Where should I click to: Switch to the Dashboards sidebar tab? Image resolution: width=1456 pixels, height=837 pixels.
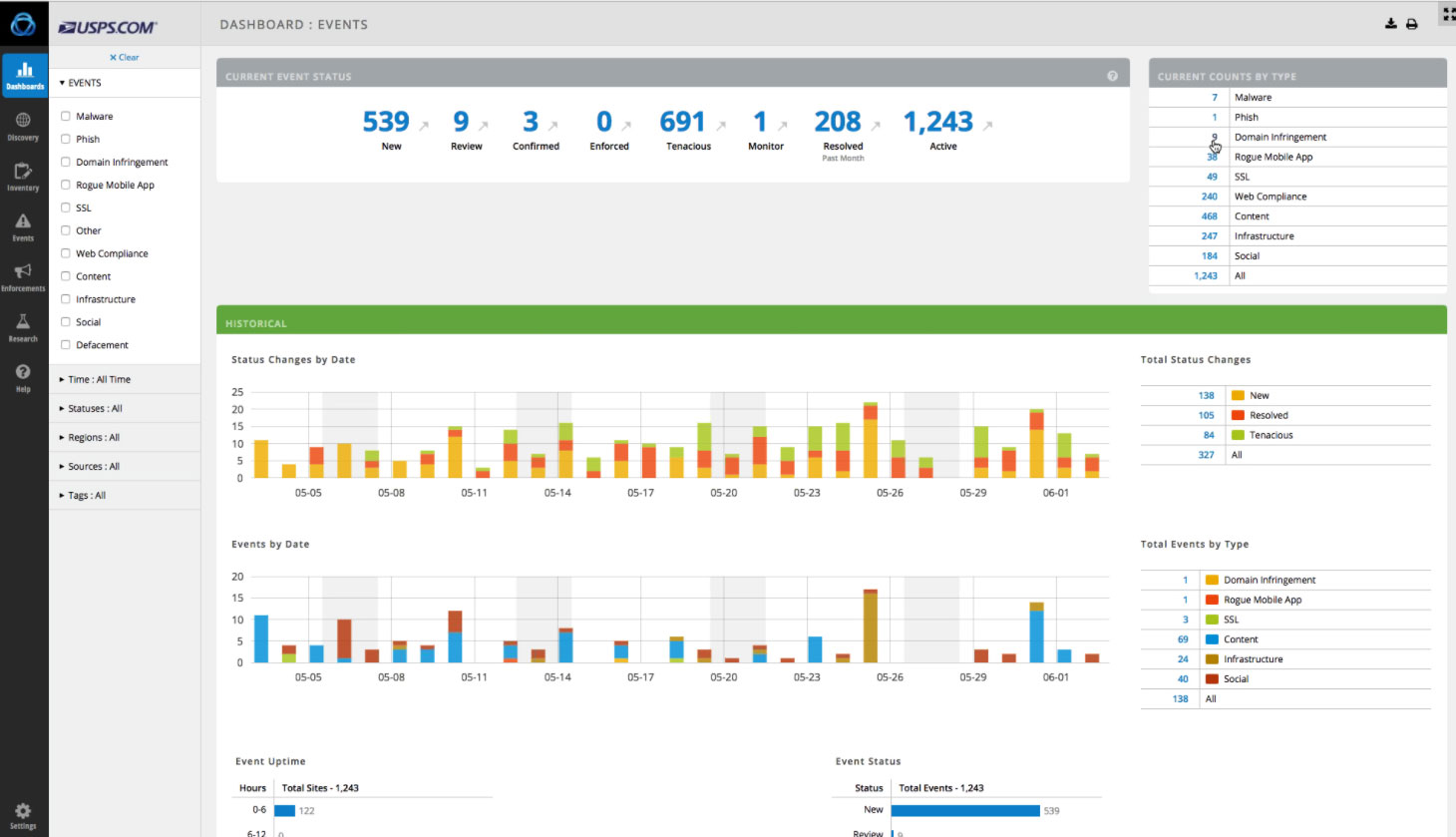pos(24,75)
